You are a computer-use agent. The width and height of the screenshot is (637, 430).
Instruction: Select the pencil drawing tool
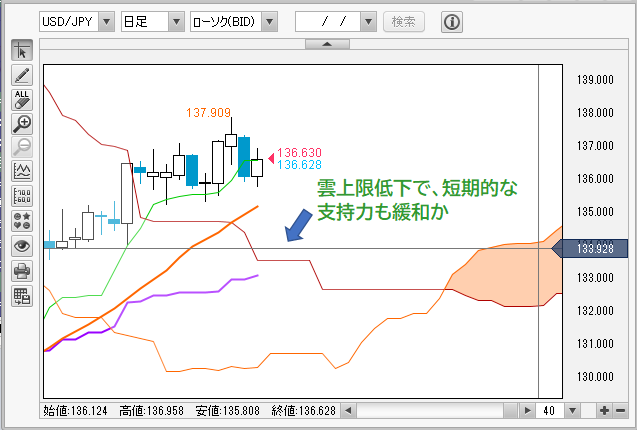point(22,75)
